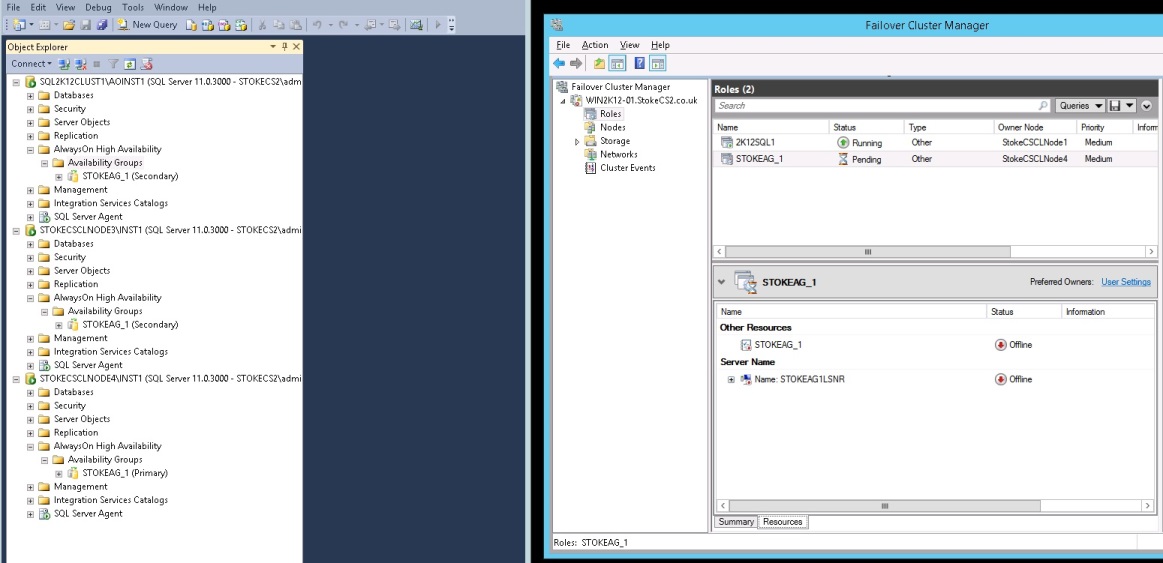Collapse the SQL2K12CLUST1\AOINST1 server node
The image size is (1163, 563).
click(x=16, y=82)
